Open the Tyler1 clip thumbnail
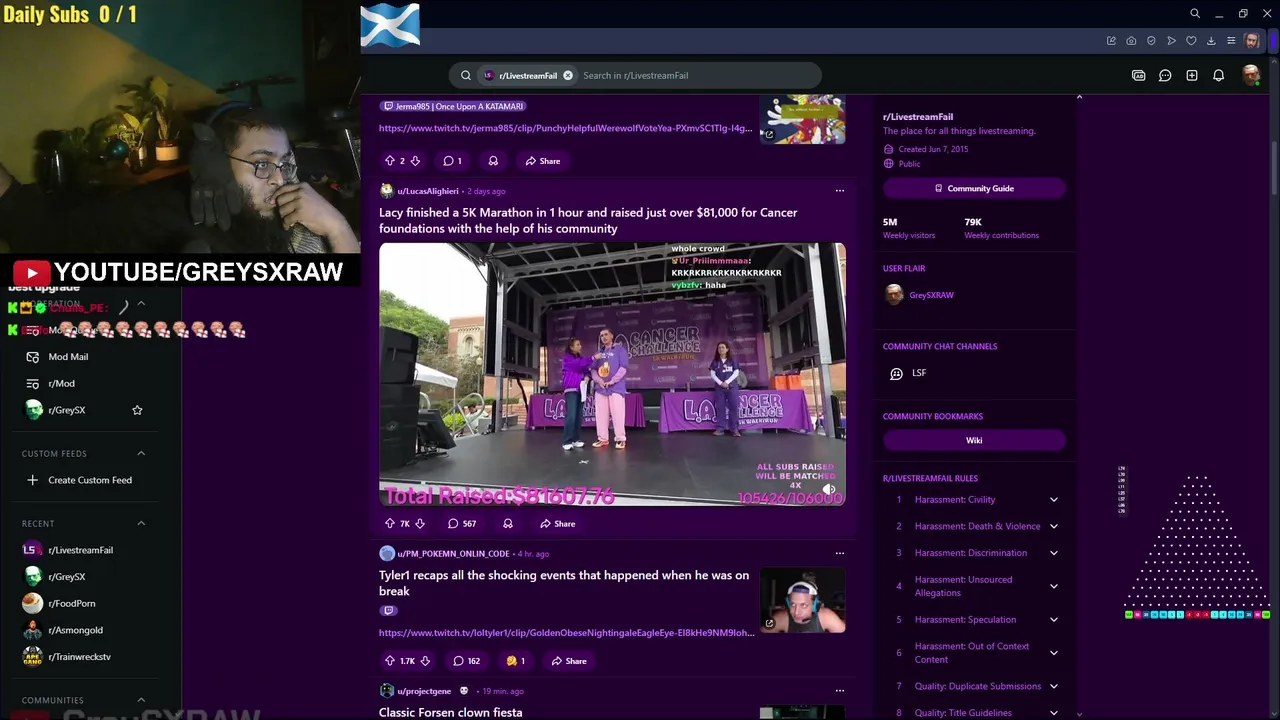 pyautogui.click(x=802, y=601)
